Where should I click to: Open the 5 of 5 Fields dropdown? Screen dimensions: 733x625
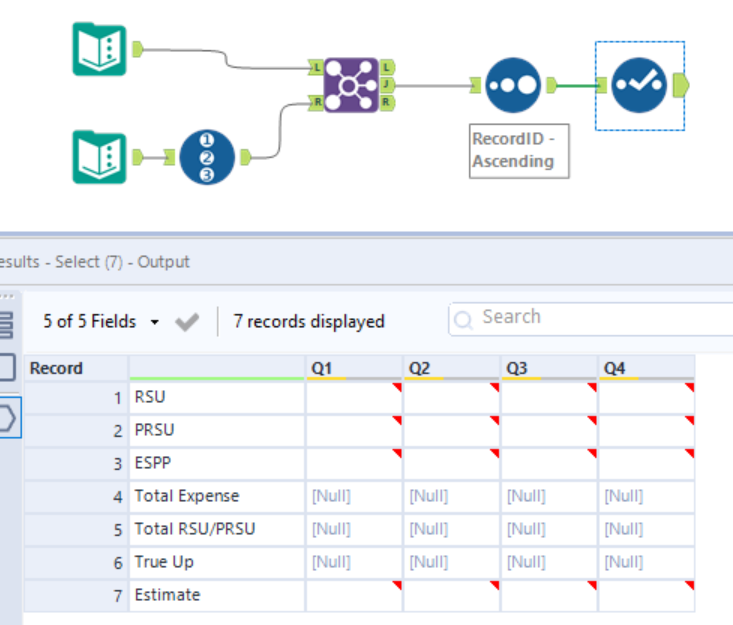tap(101, 322)
